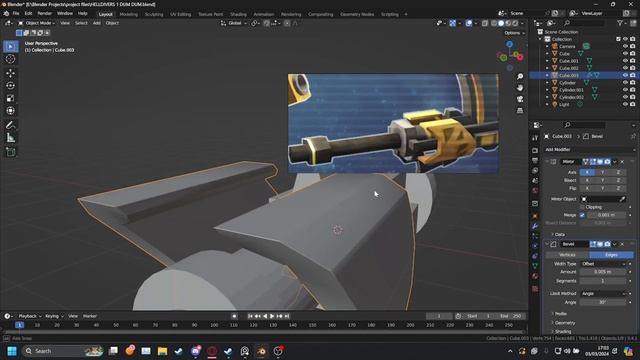Disable Cube.002 in renders camera icon

(633, 68)
